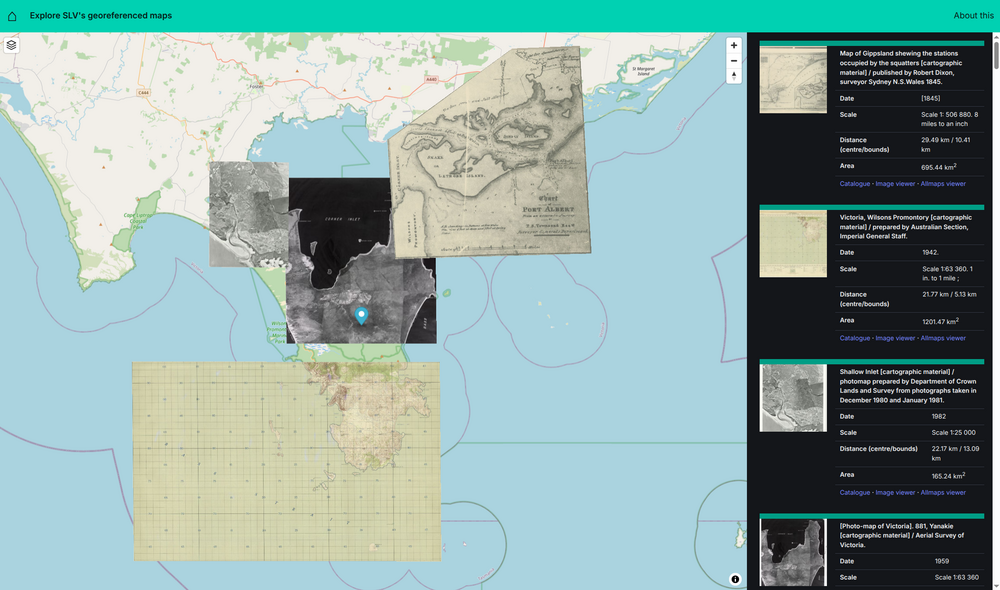Open Allmaps viewer for Wilsons Promontory map
Viewport: 1000px width, 590px height.
point(943,338)
